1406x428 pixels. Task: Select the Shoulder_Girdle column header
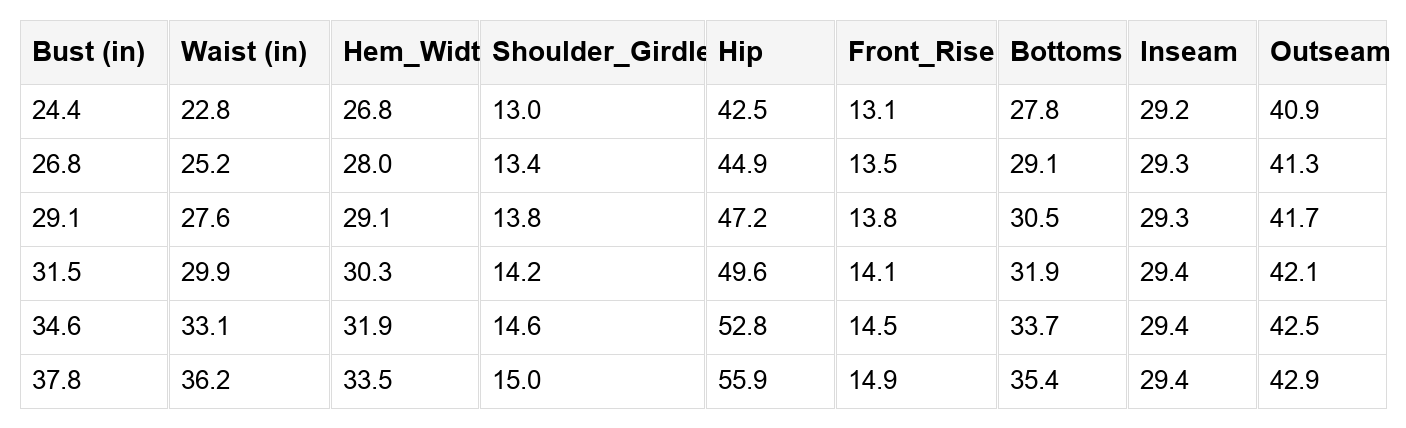click(592, 52)
